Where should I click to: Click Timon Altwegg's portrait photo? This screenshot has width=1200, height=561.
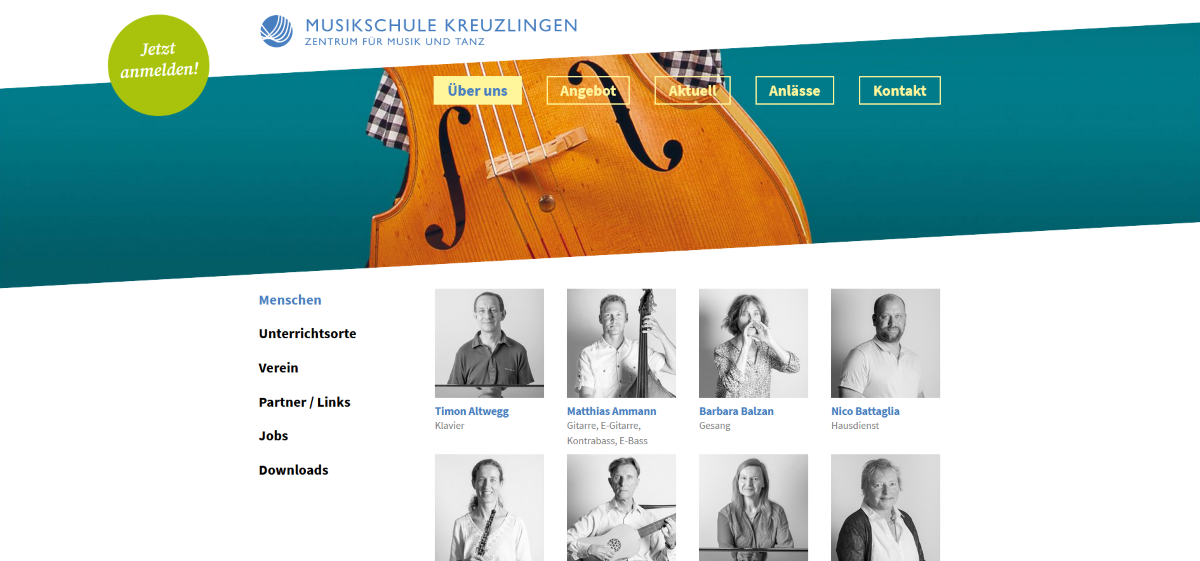tap(490, 343)
